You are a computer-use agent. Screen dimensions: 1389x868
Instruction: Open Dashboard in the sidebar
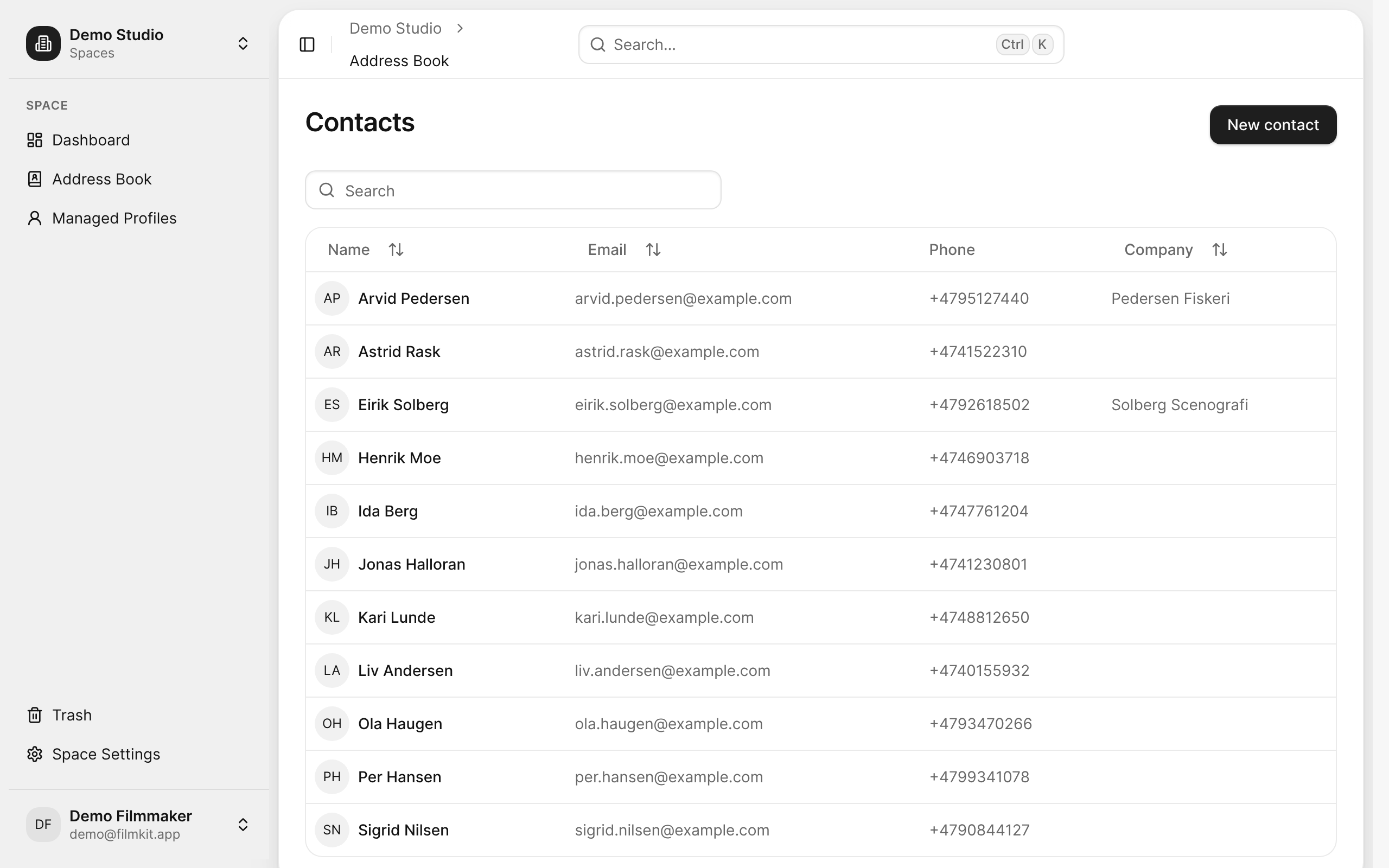coord(138,140)
